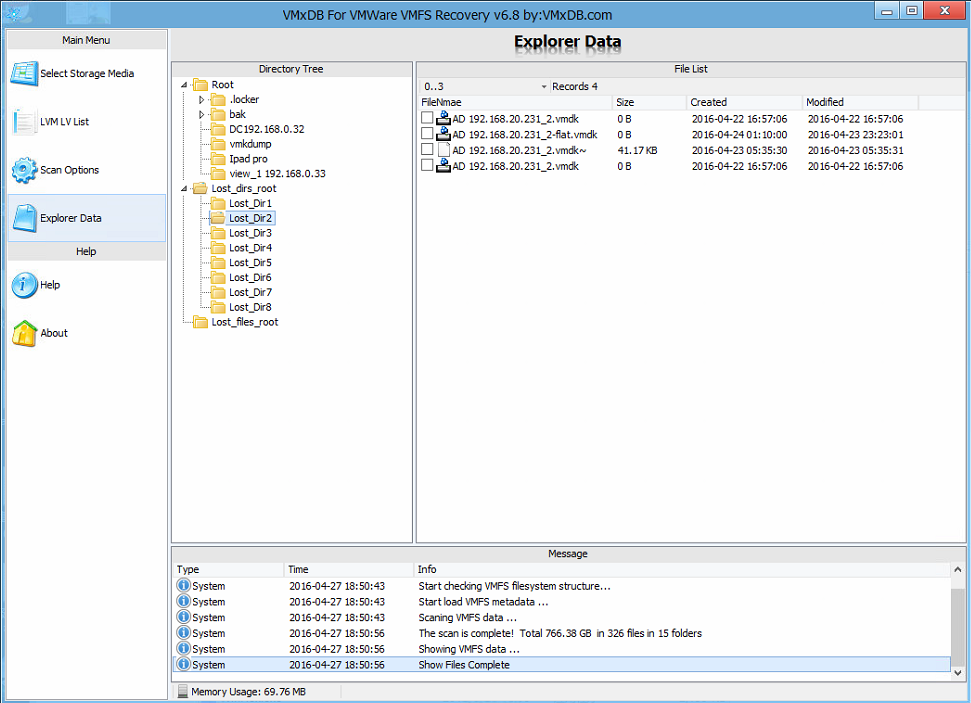Select Lost_Dir2 in the directory tree
Screen dimensions: 971x703
250,219
